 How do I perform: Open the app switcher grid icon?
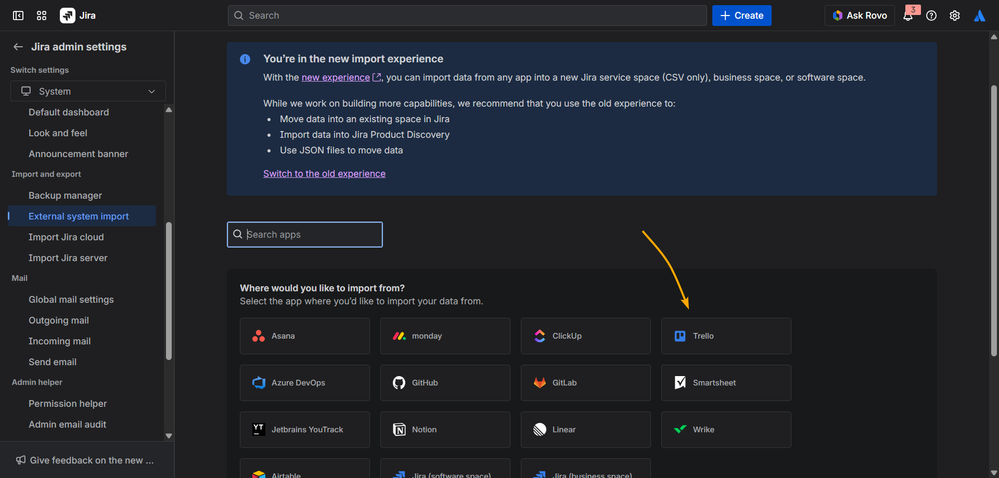41,15
